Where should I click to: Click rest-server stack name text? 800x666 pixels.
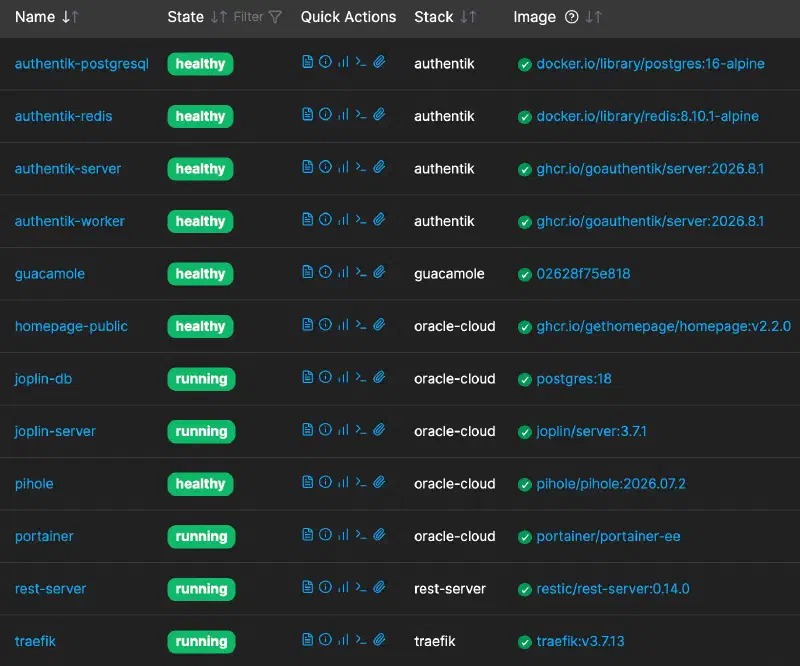click(449, 589)
